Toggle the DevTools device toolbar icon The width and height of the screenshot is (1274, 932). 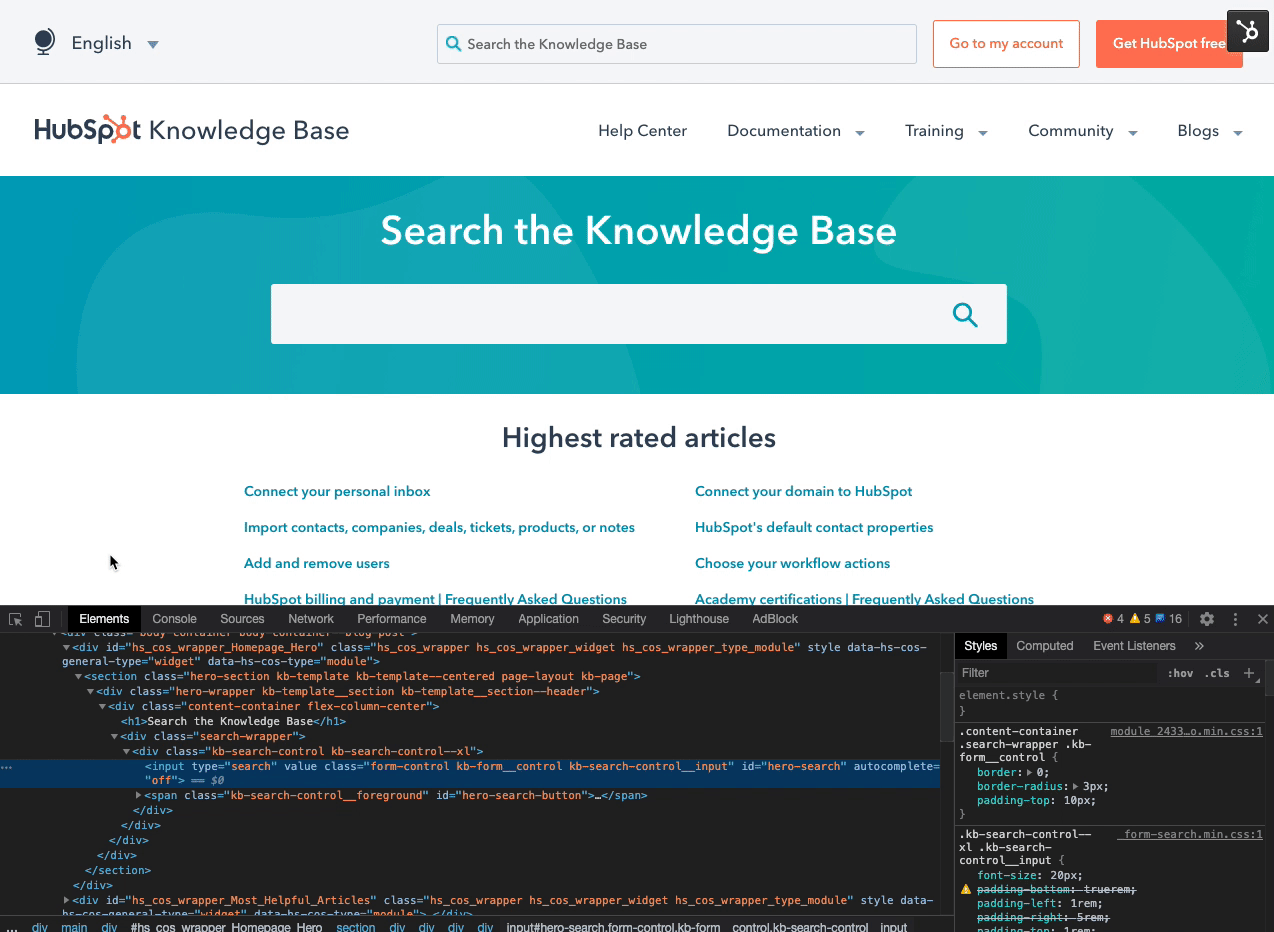[x=42, y=619]
